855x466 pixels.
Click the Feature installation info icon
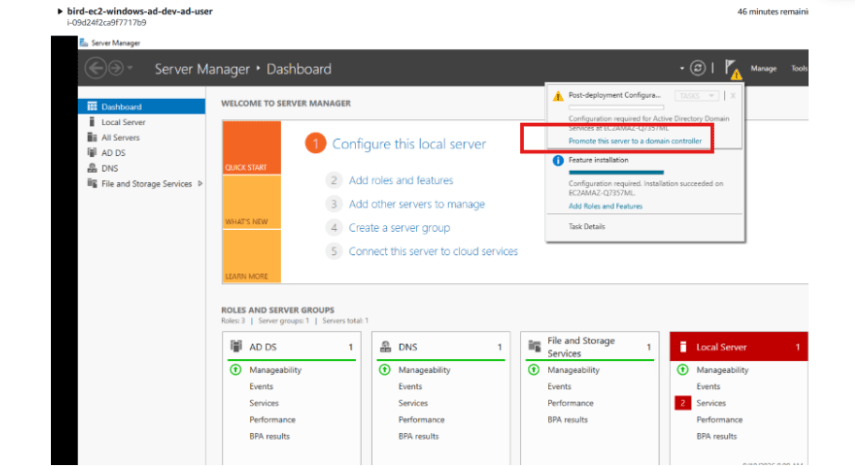pos(558,161)
